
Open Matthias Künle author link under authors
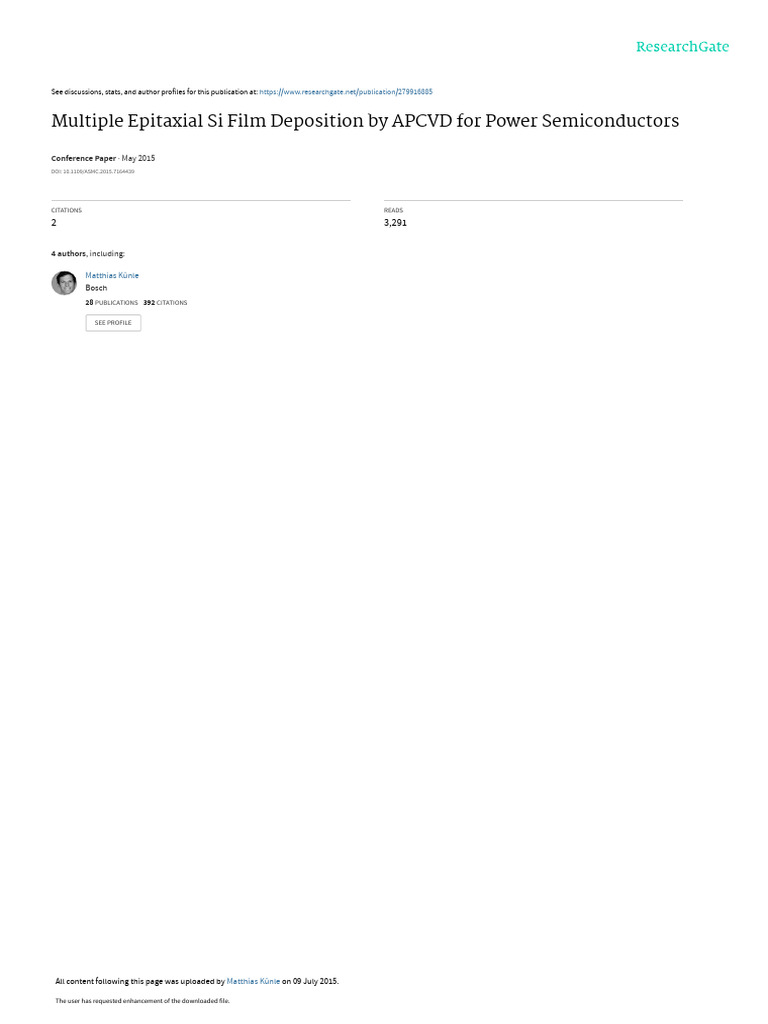tap(112, 276)
